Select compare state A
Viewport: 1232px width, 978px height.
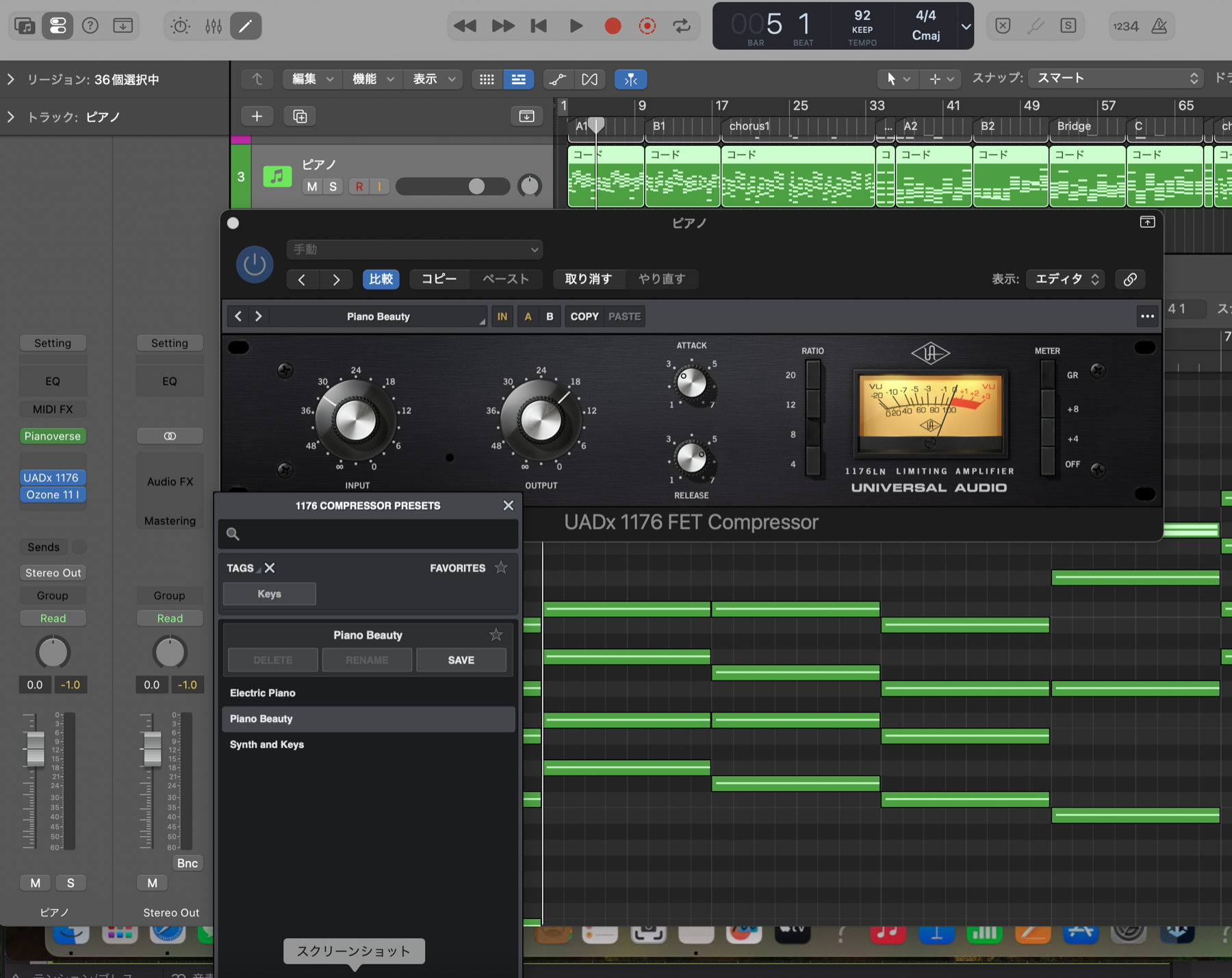528,316
